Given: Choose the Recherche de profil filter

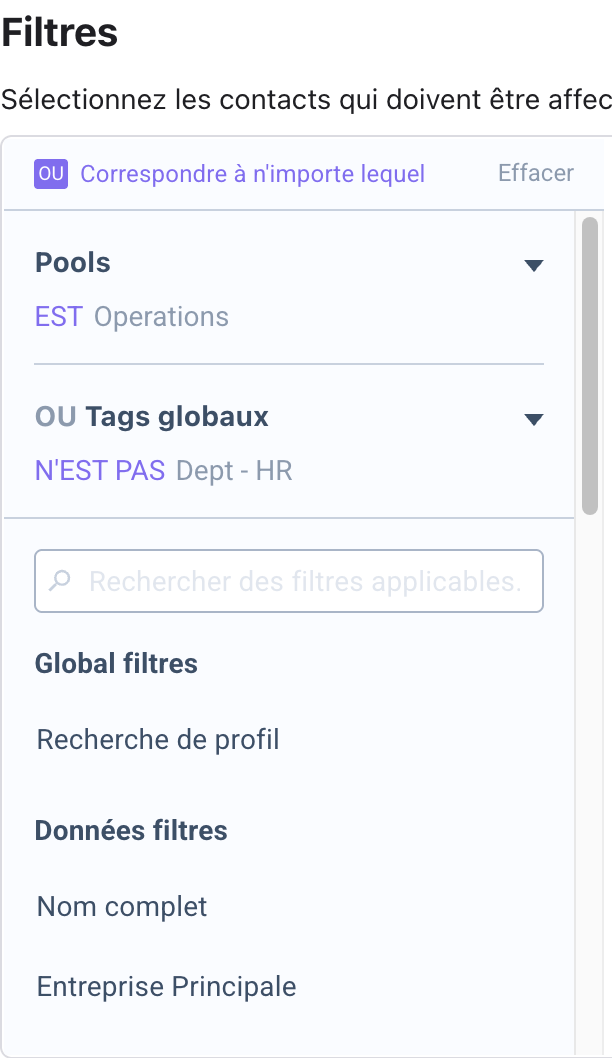Looking at the screenshot, I should (x=158, y=740).
